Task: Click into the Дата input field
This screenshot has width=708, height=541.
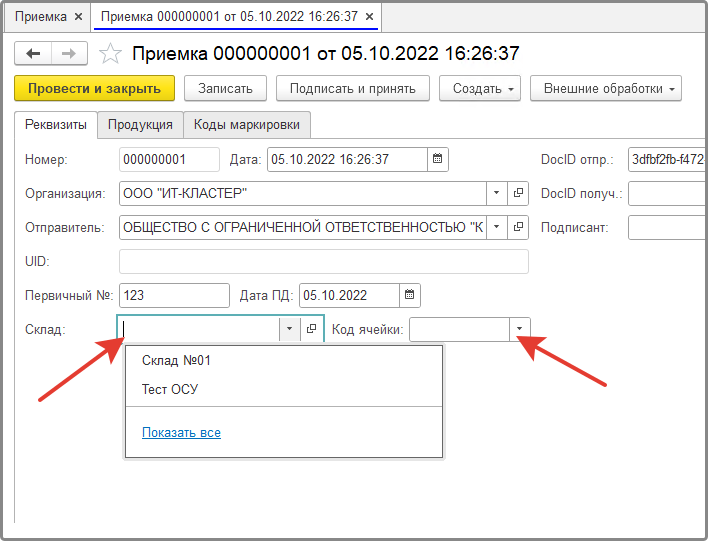Action: [x=347, y=159]
